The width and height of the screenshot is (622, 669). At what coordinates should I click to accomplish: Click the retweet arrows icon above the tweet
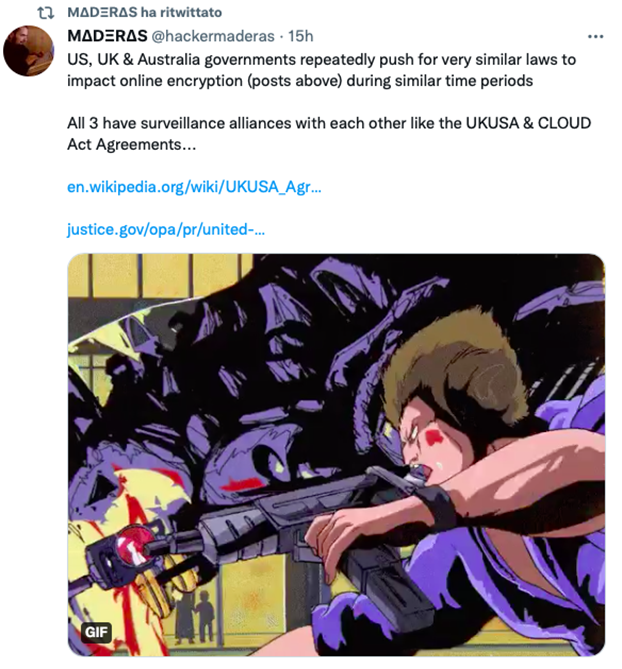pyautogui.click(x=45, y=13)
